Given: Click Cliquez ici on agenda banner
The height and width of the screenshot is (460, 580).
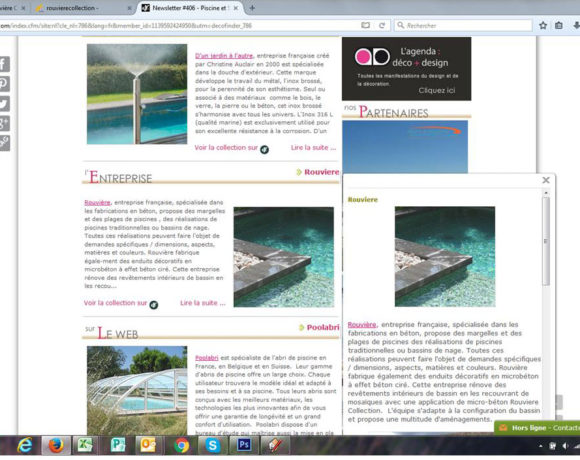Looking at the screenshot, I should (436, 90).
